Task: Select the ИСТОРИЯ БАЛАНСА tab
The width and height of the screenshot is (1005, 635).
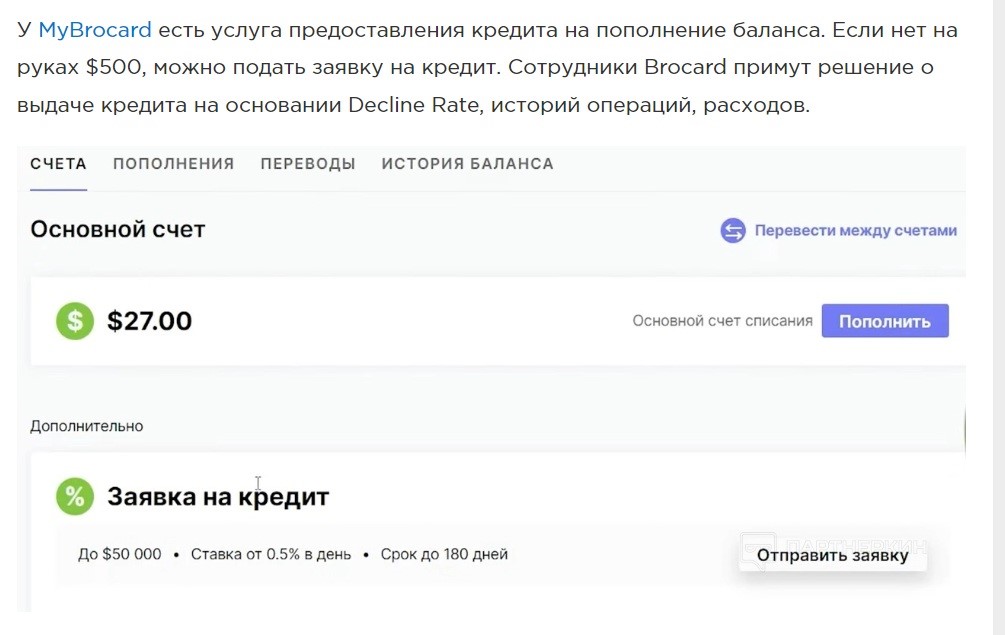Action: 467,164
